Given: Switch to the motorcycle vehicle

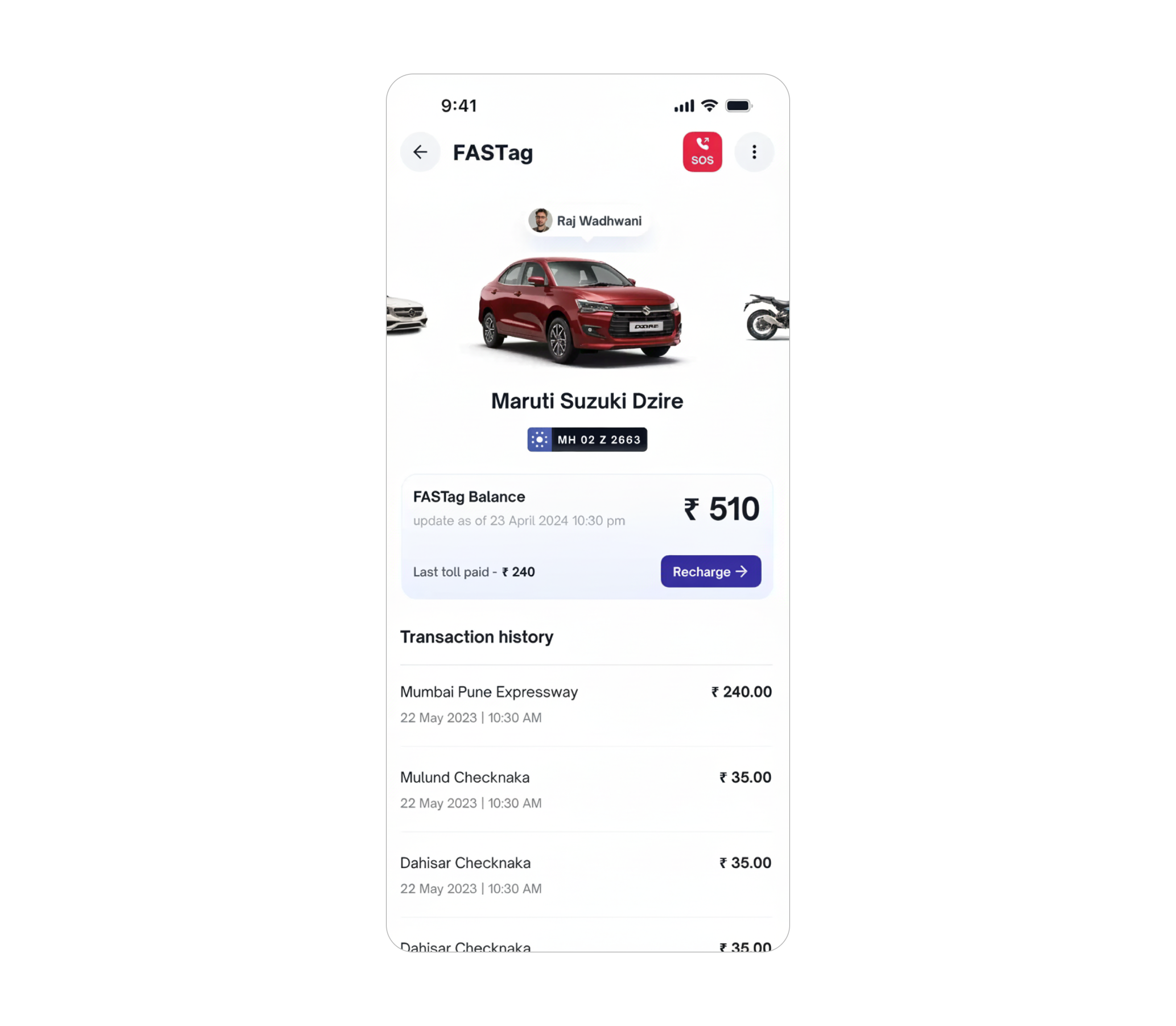Looking at the screenshot, I should click(767, 317).
